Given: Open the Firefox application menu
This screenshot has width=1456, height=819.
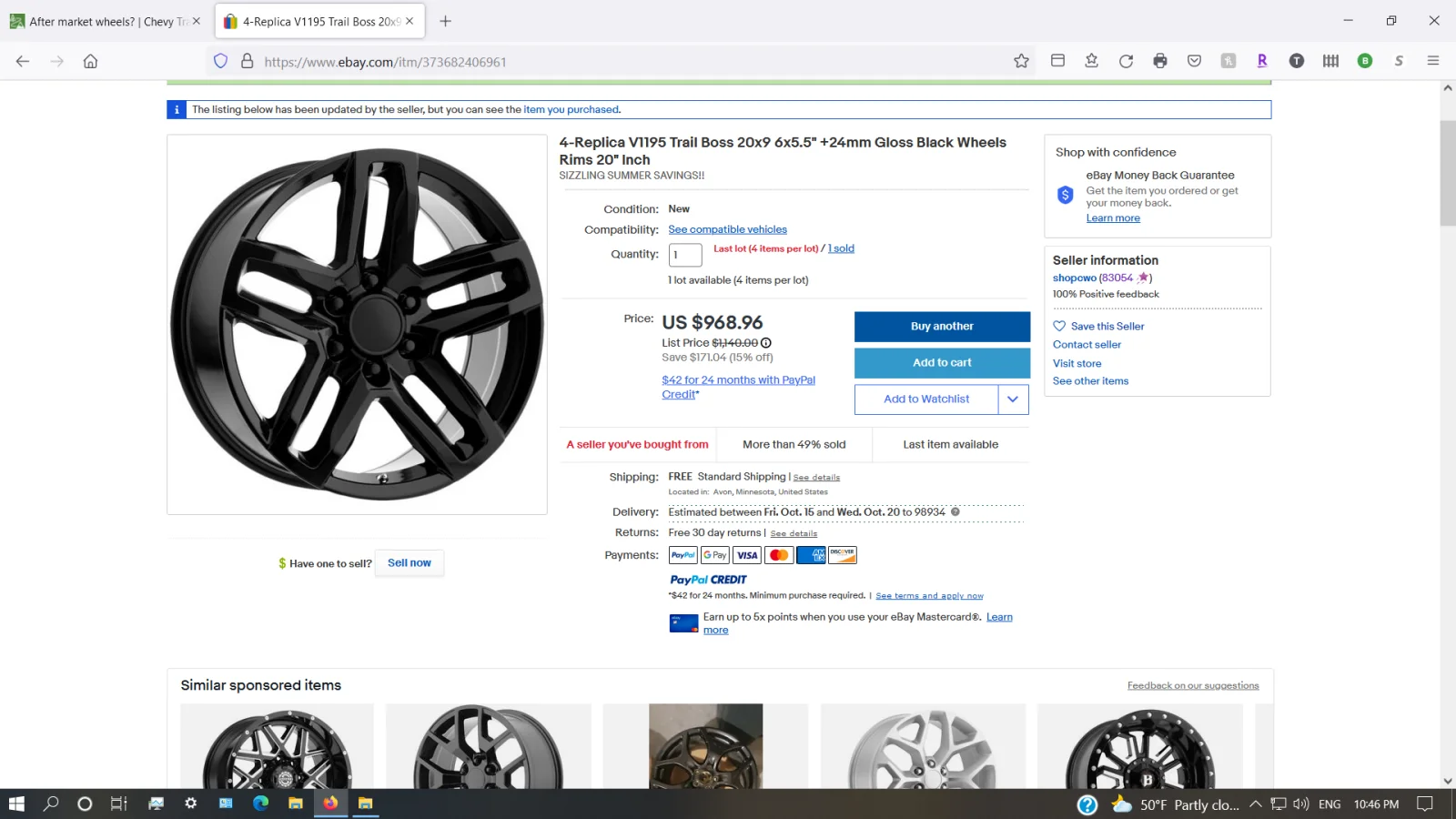Looking at the screenshot, I should (x=1433, y=61).
